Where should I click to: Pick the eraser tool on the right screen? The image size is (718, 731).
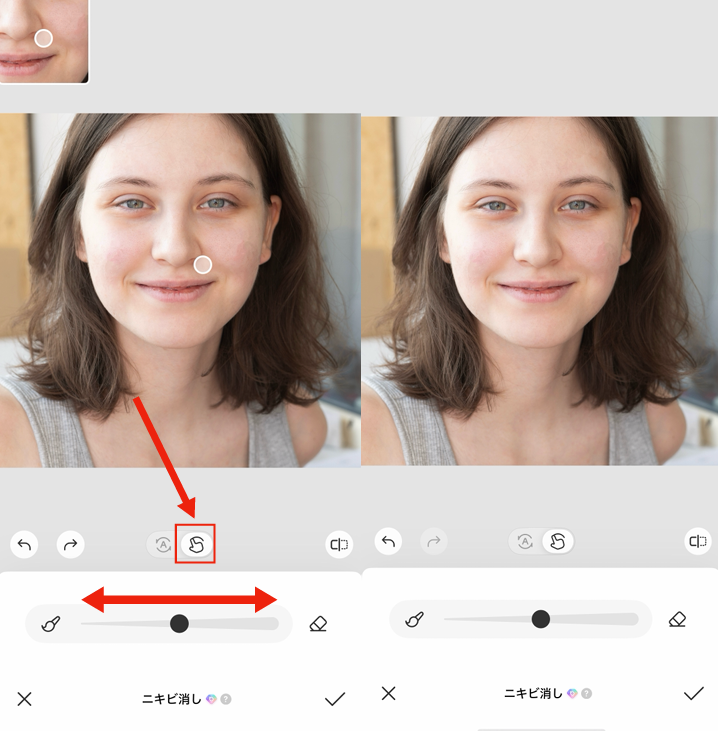point(677,620)
